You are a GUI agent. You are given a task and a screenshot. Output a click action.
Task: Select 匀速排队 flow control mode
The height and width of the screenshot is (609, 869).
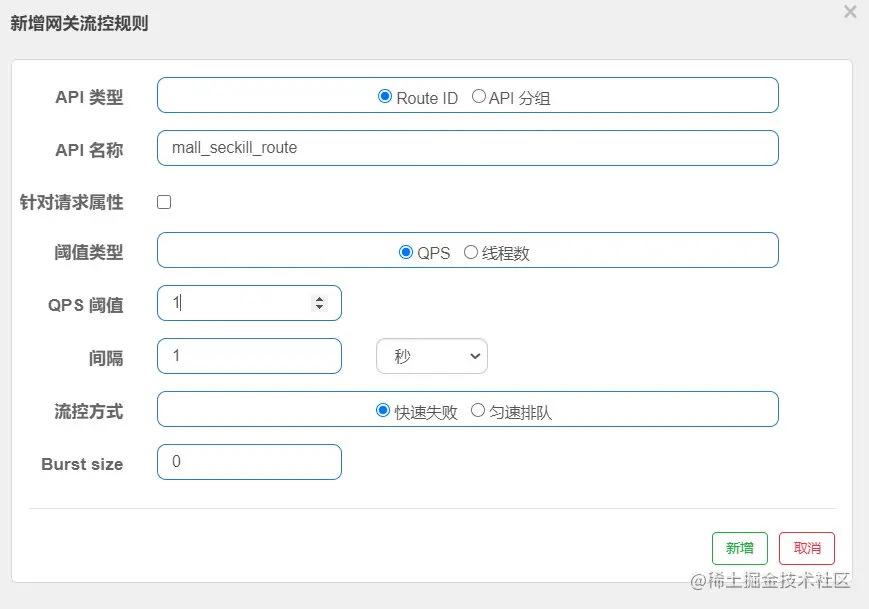click(478, 410)
